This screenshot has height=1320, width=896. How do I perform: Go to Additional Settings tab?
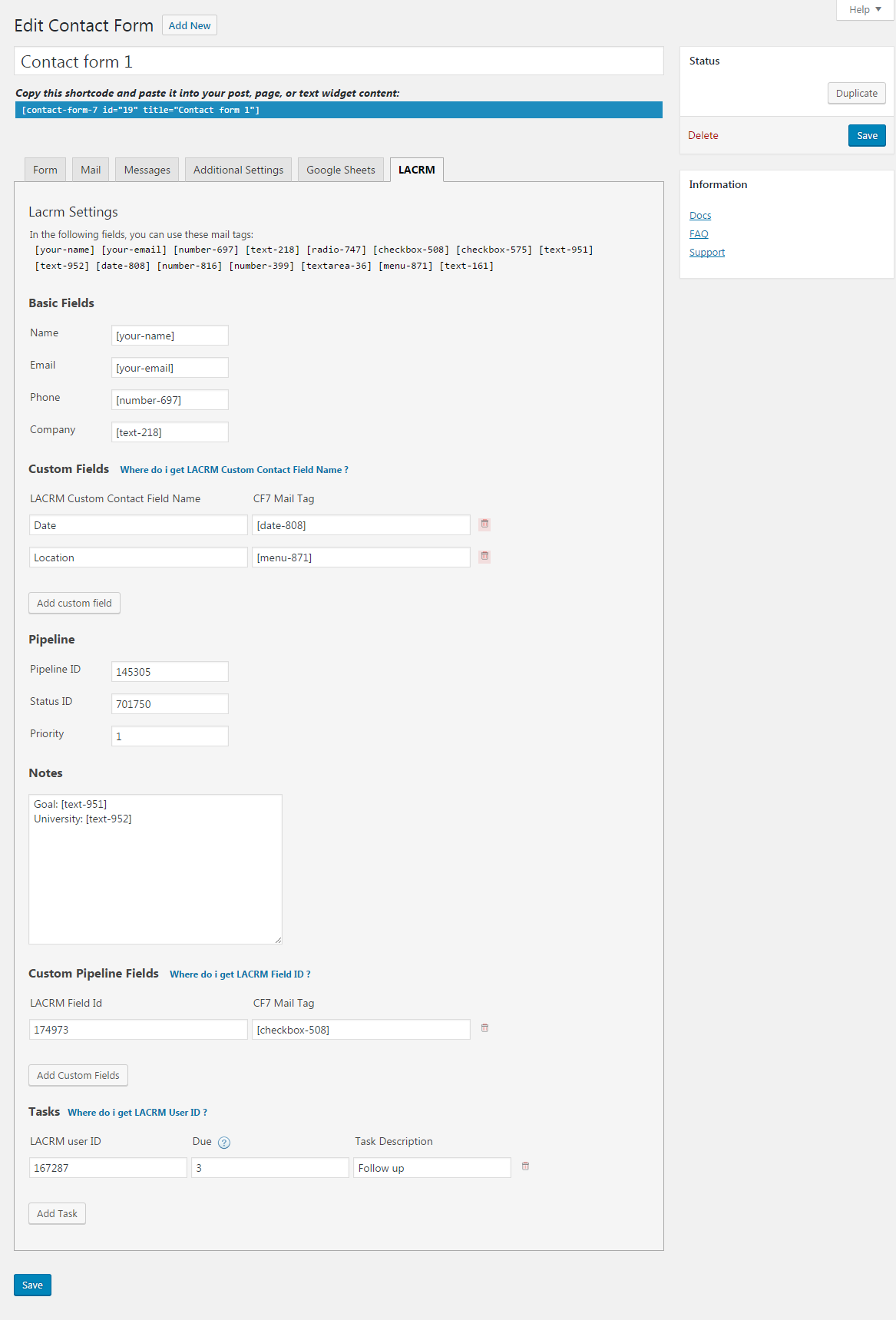pos(238,170)
